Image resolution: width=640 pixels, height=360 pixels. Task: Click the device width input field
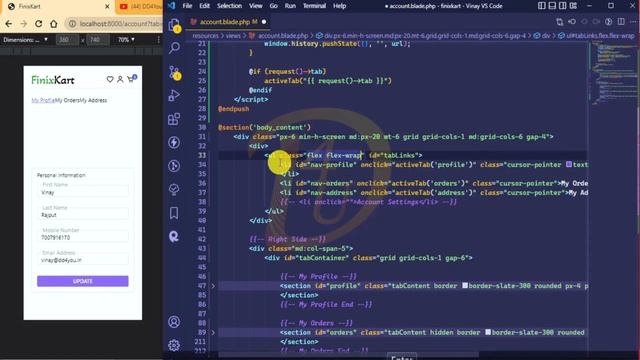pyautogui.click(x=67, y=40)
